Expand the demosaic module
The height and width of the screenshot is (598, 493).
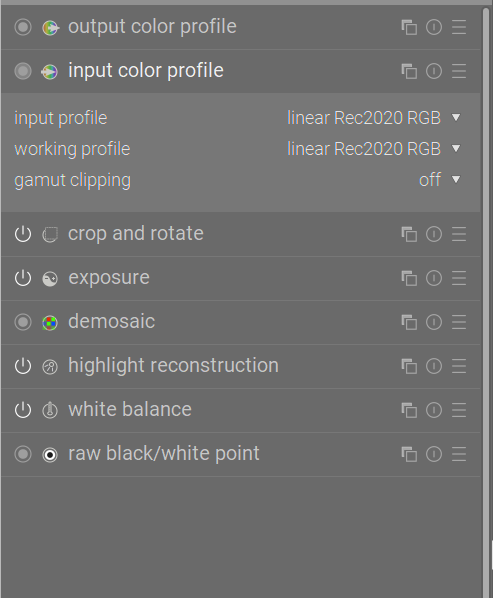[x=111, y=322]
